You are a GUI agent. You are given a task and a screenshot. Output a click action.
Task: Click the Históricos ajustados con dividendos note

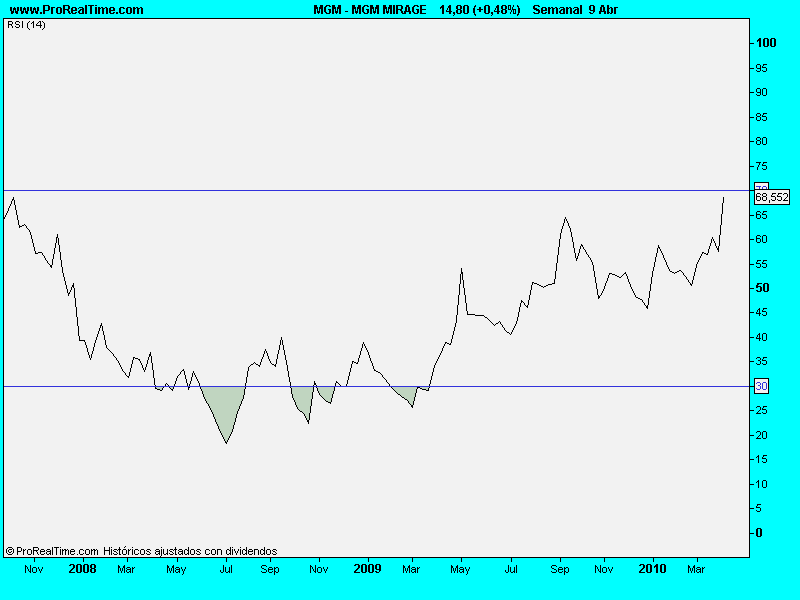(x=190, y=551)
